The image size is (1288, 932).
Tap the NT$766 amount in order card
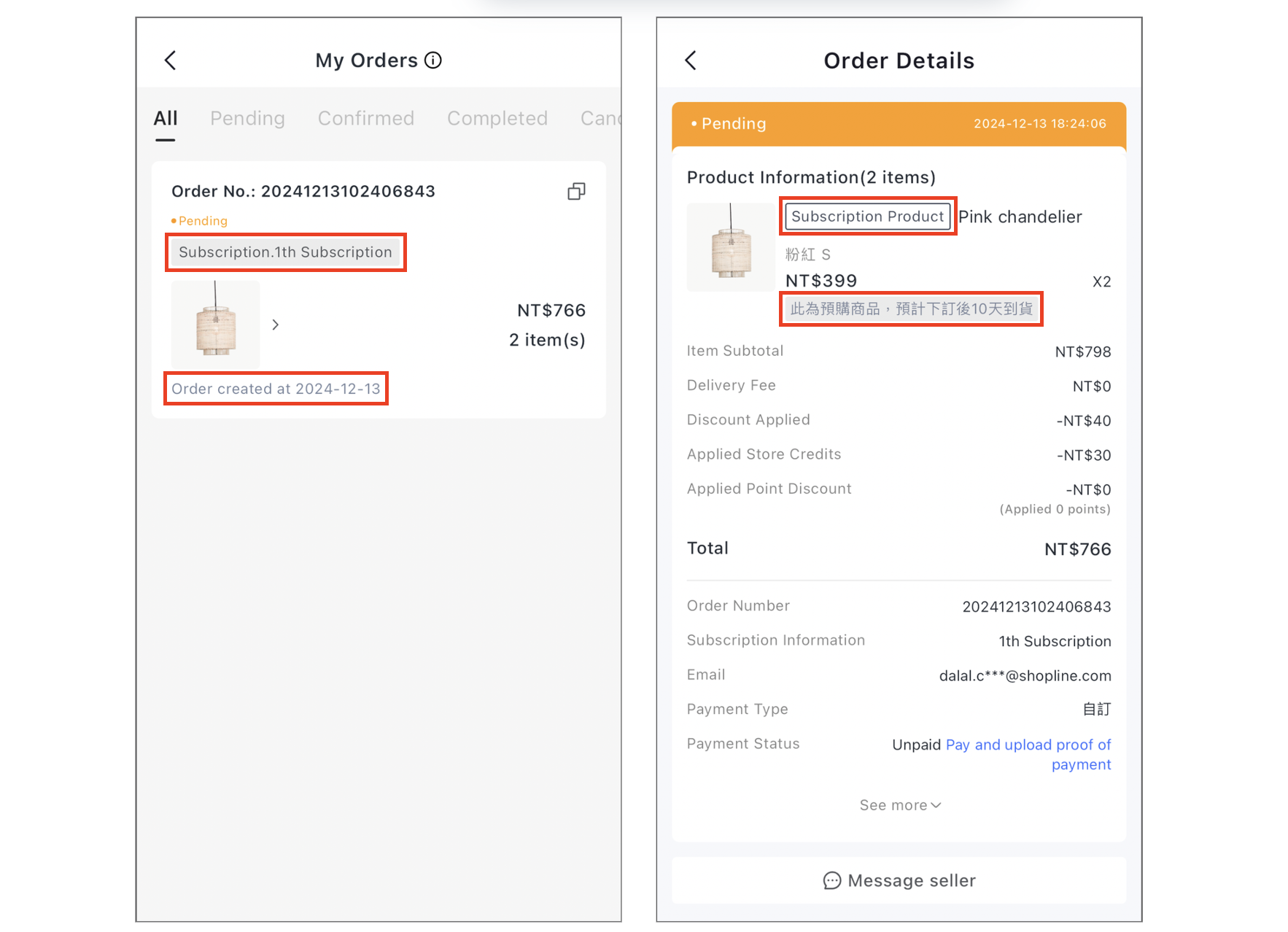[551, 311]
